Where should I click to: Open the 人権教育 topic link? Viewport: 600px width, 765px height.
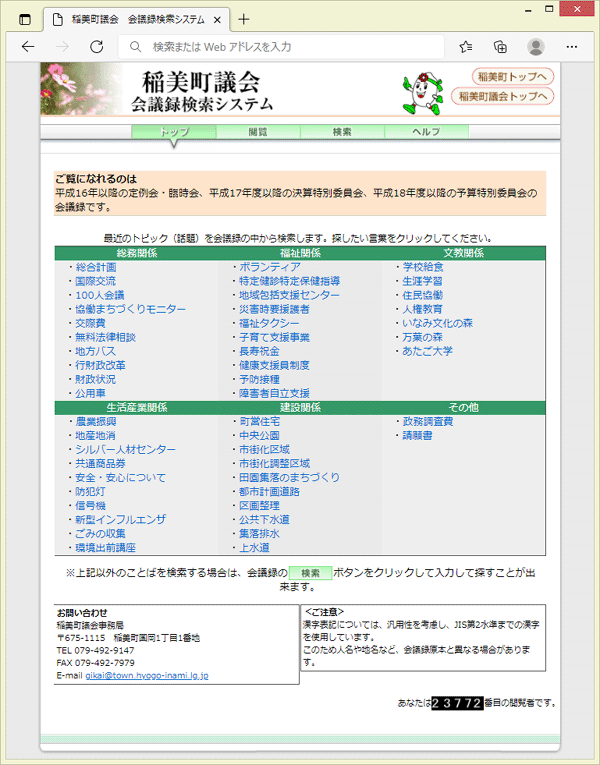pyautogui.click(x=422, y=309)
